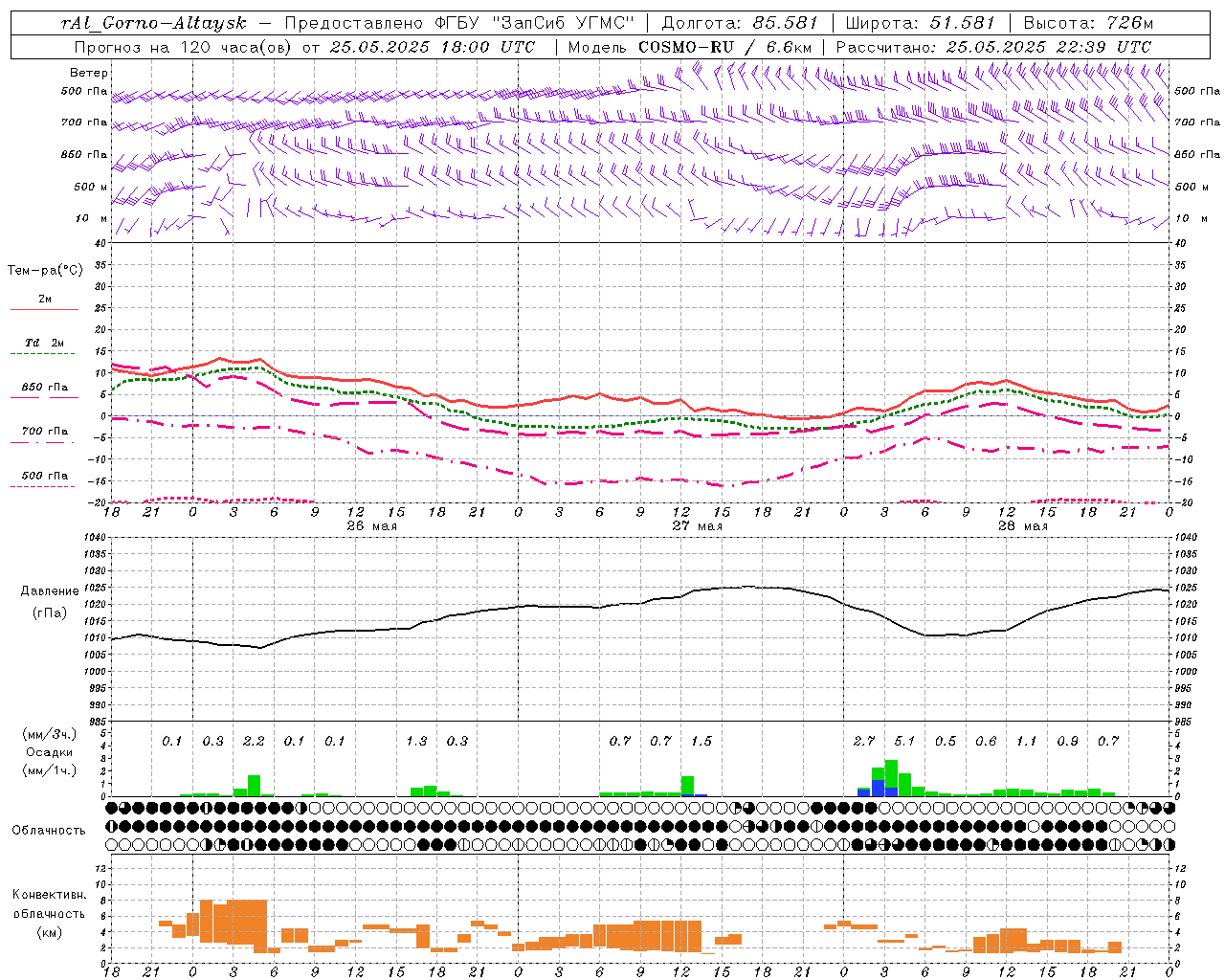The image size is (1225, 980).
Task: Click the '850 гПа' temperature legend label
Action: [x=44, y=388]
